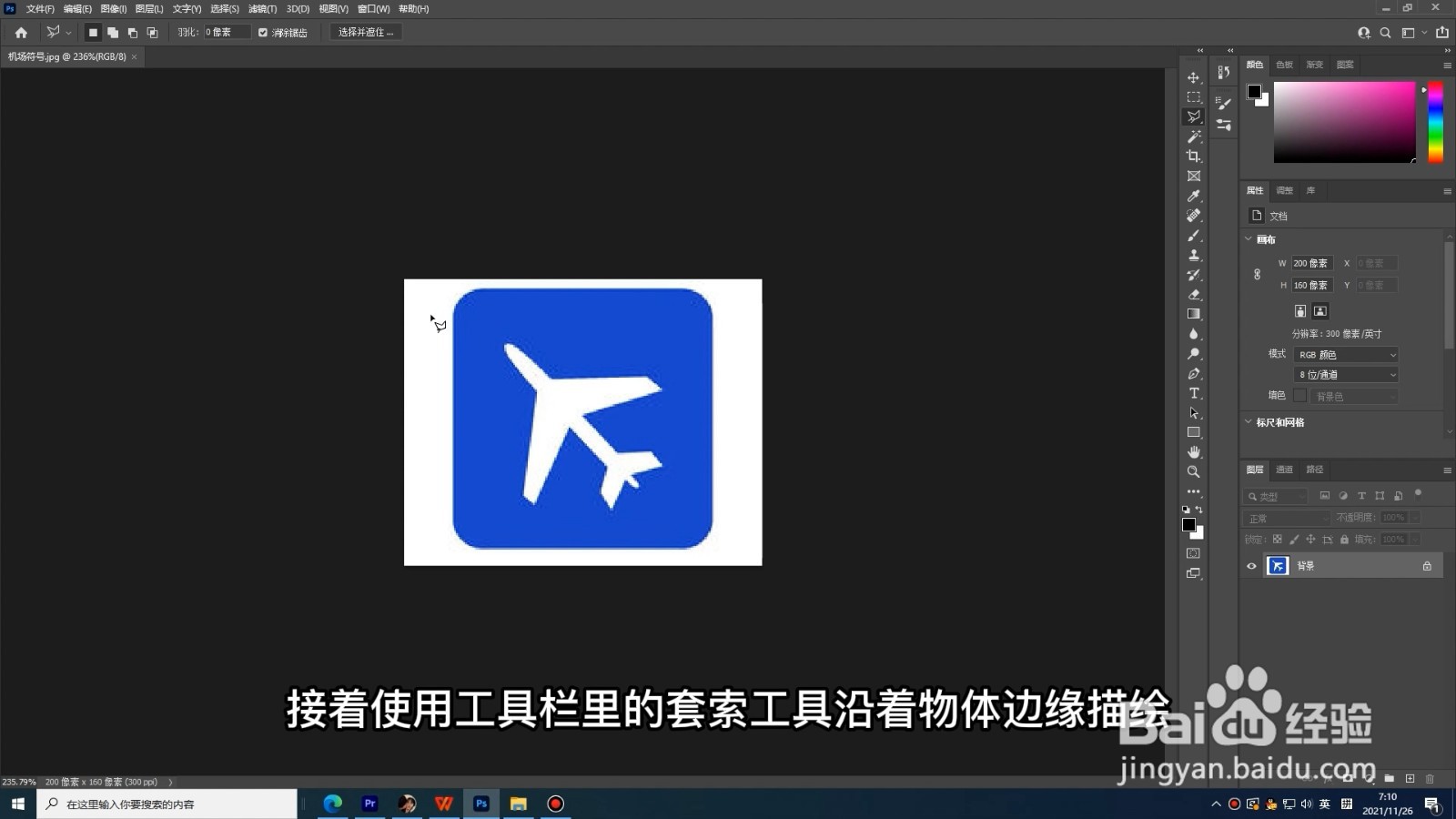
Task: Open the Color panel flyout menu
Action: coord(1447,66)
